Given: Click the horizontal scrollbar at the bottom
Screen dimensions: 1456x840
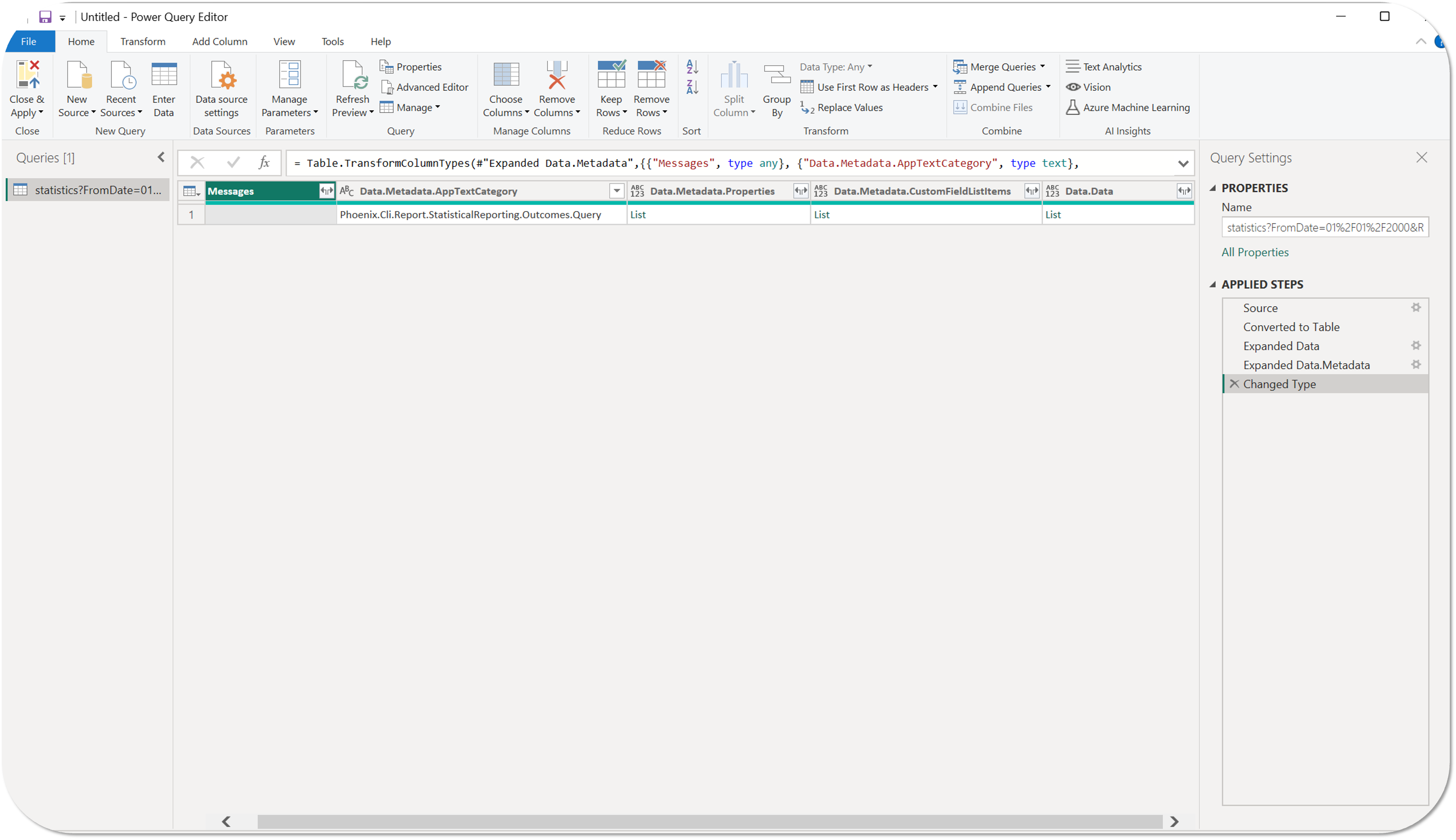Looking at the screenshot, I should pyautogui.click(x=709, y=821).
